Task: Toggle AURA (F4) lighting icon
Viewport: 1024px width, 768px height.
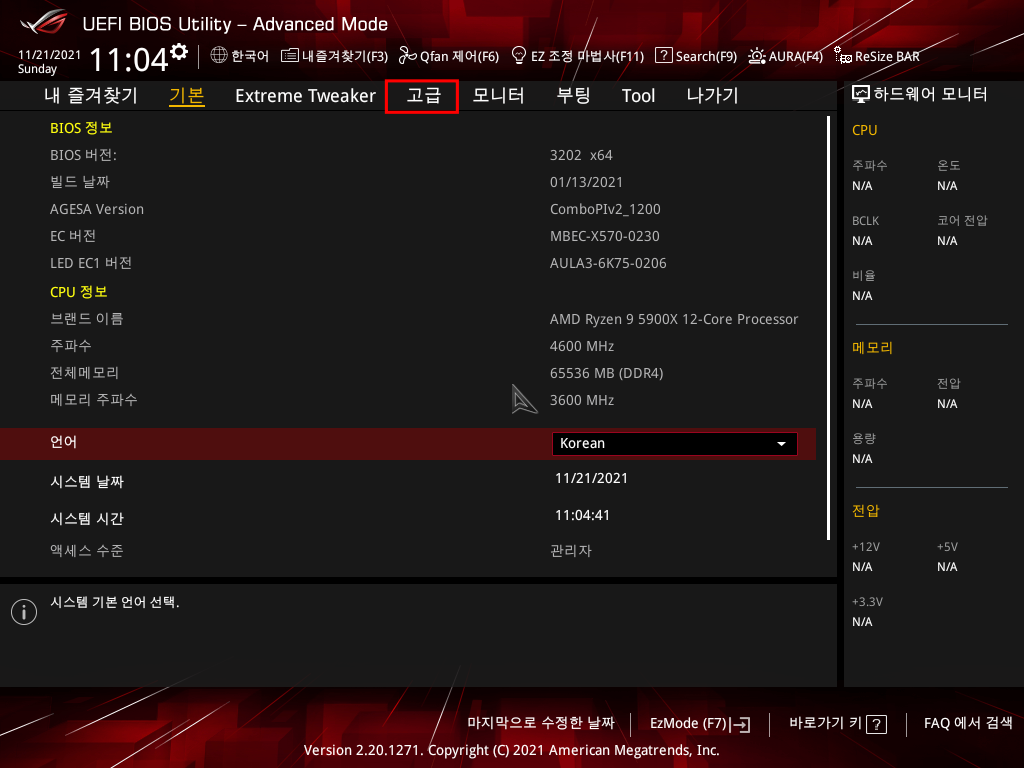Action: point(757,56)
